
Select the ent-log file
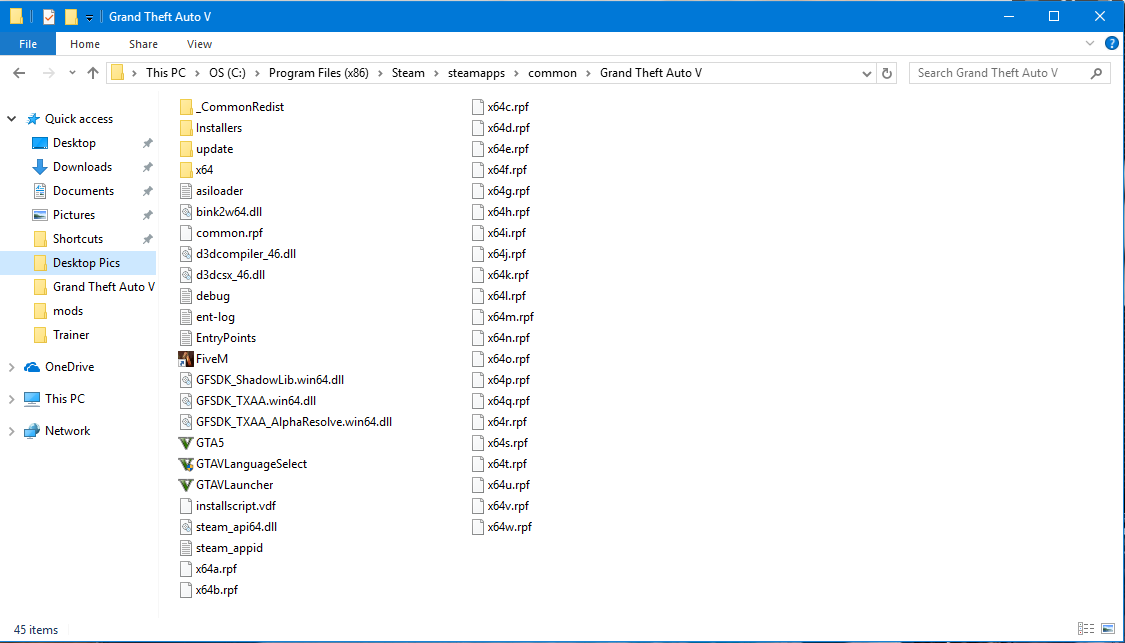pos(215,317)
